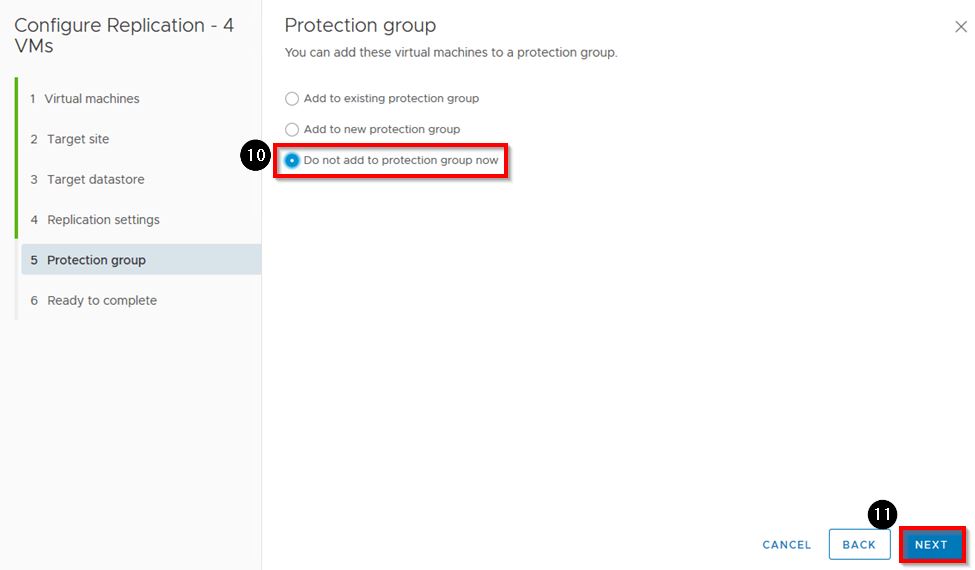This screenshot has height=570, width=975.
Task: Click the description text about adding virtual machines
Action: coord(451,52)
